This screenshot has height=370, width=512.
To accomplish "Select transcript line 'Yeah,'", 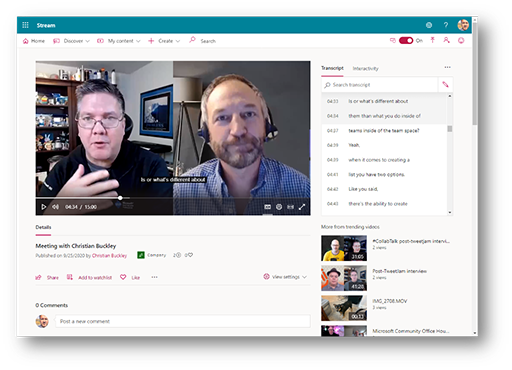I will point(384,145).
